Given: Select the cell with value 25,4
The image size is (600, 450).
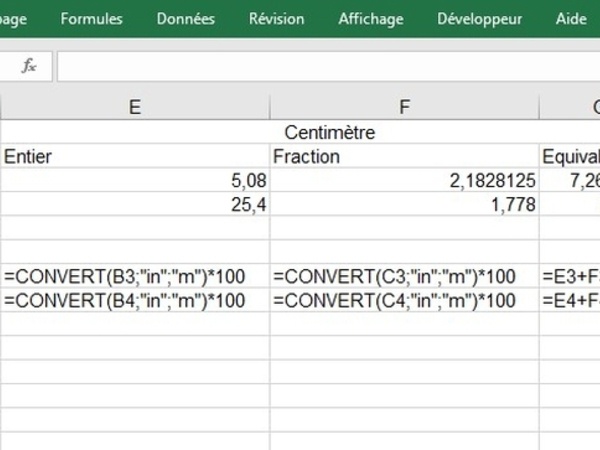Looking at the screenshot, I should tap(135, 205).
